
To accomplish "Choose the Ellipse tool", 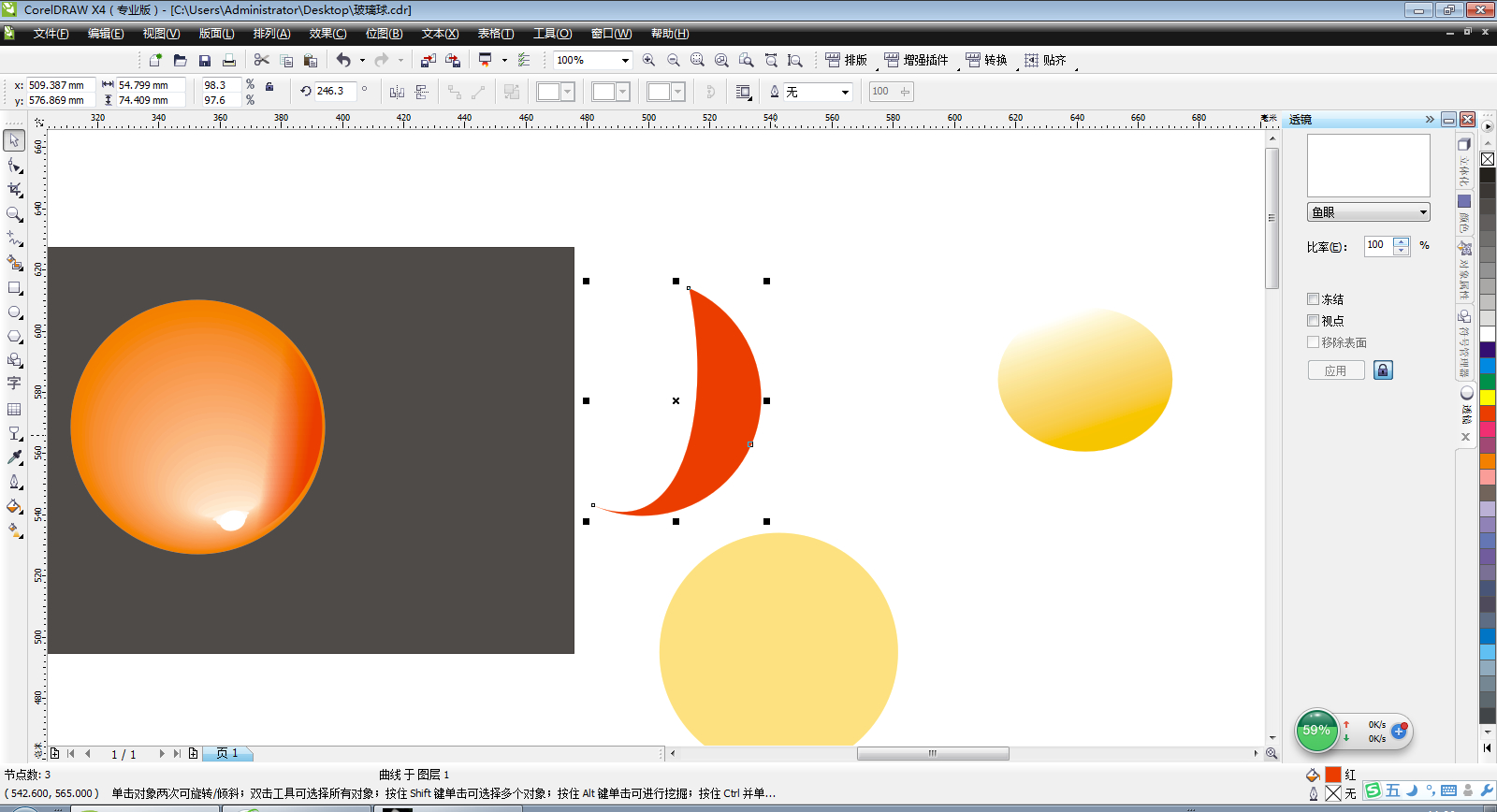I will coord(14,312).
